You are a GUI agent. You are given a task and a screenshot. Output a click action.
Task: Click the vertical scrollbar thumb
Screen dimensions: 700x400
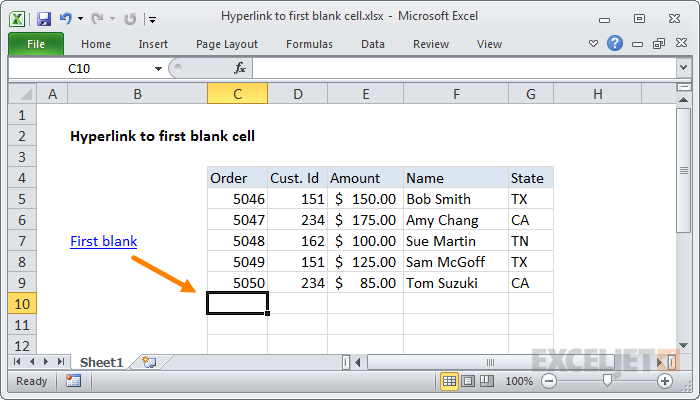683,170
